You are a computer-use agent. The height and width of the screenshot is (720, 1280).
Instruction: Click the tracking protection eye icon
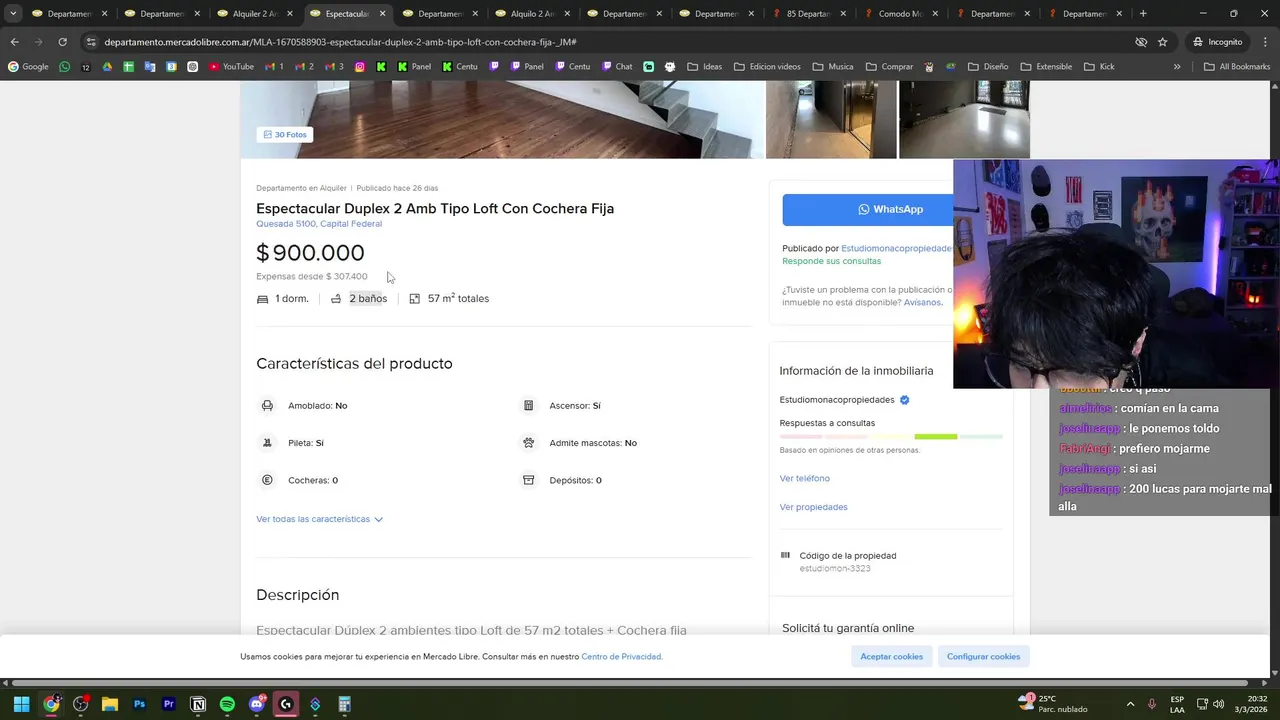click(x=1141, y=42)
